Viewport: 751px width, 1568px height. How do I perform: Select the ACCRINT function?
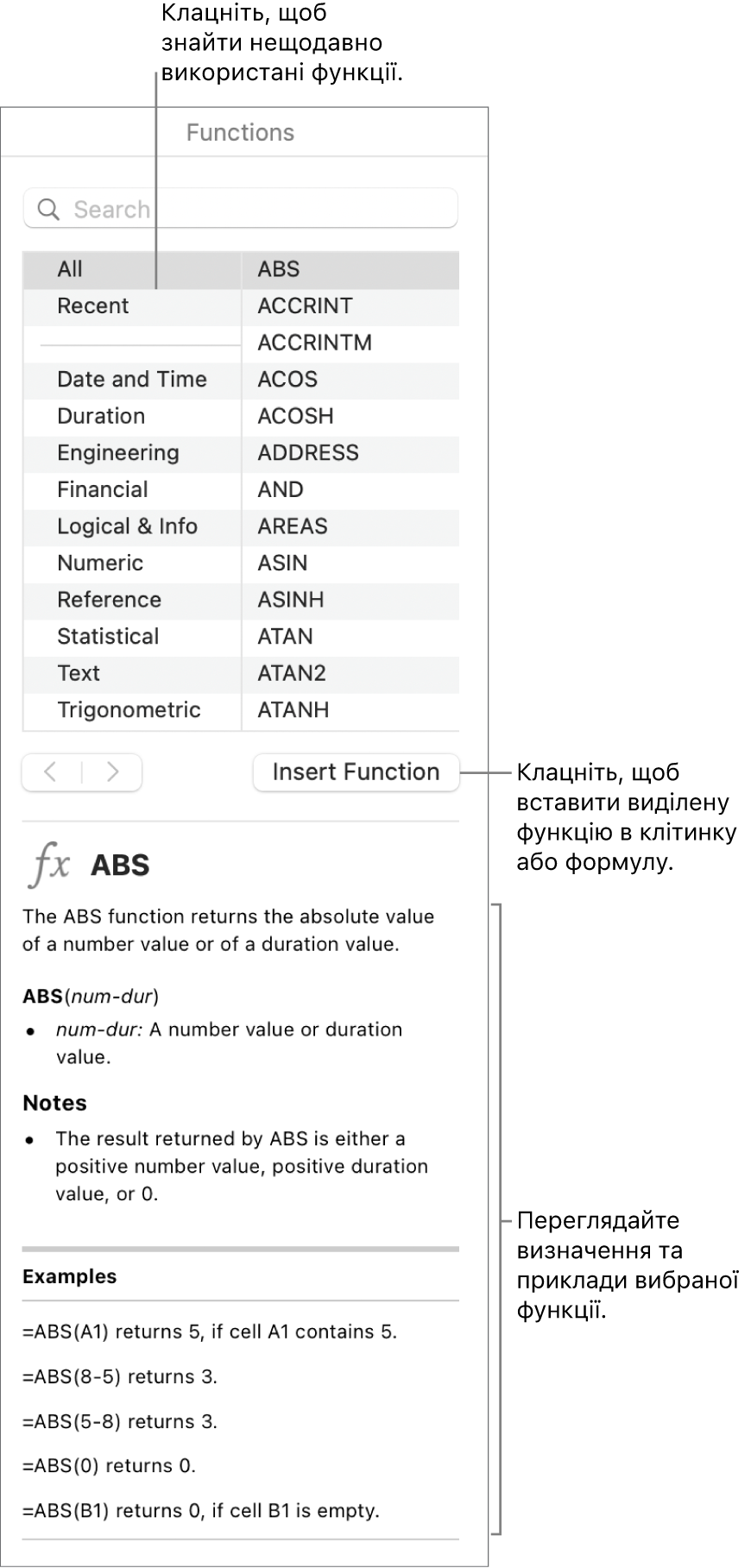(x=305, y=306)
